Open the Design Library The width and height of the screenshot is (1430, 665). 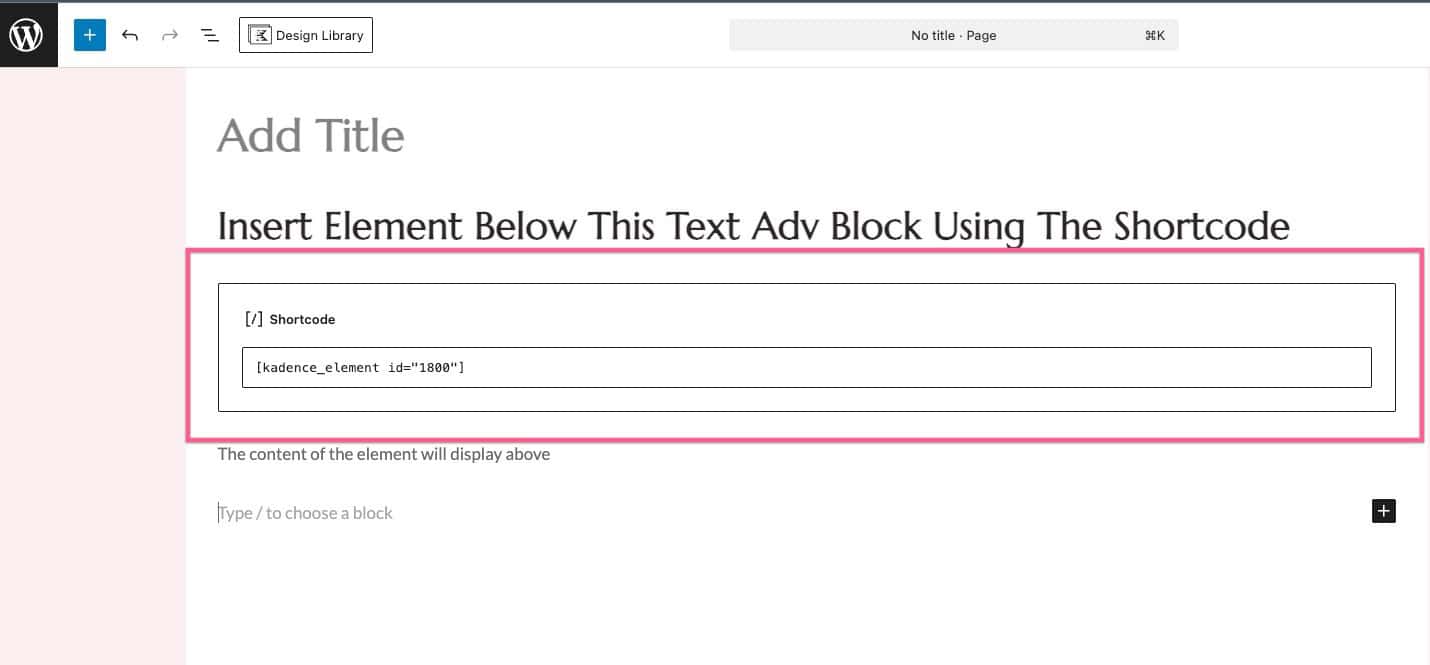pyautogui.click(x=305, y=34)
